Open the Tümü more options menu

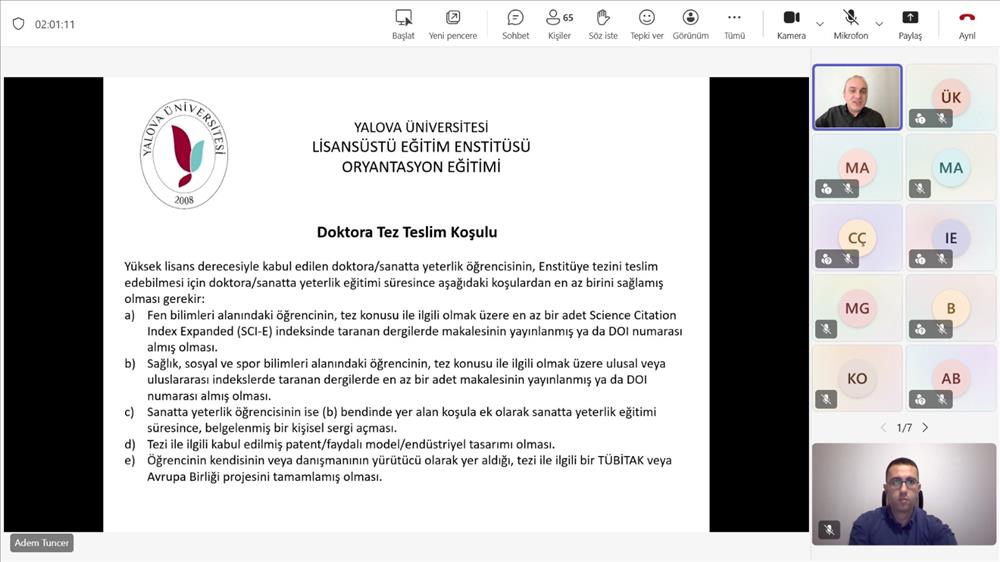pyautogui.click(x=734, y=24)
